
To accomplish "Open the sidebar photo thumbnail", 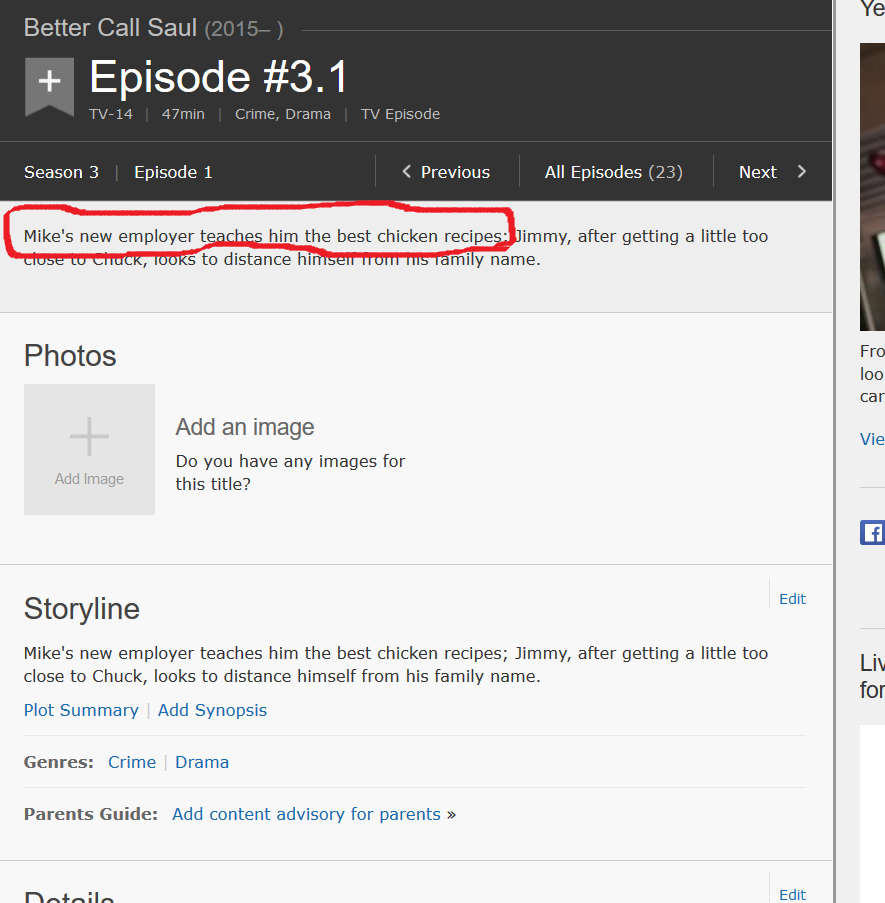I will tap(872, 187).
